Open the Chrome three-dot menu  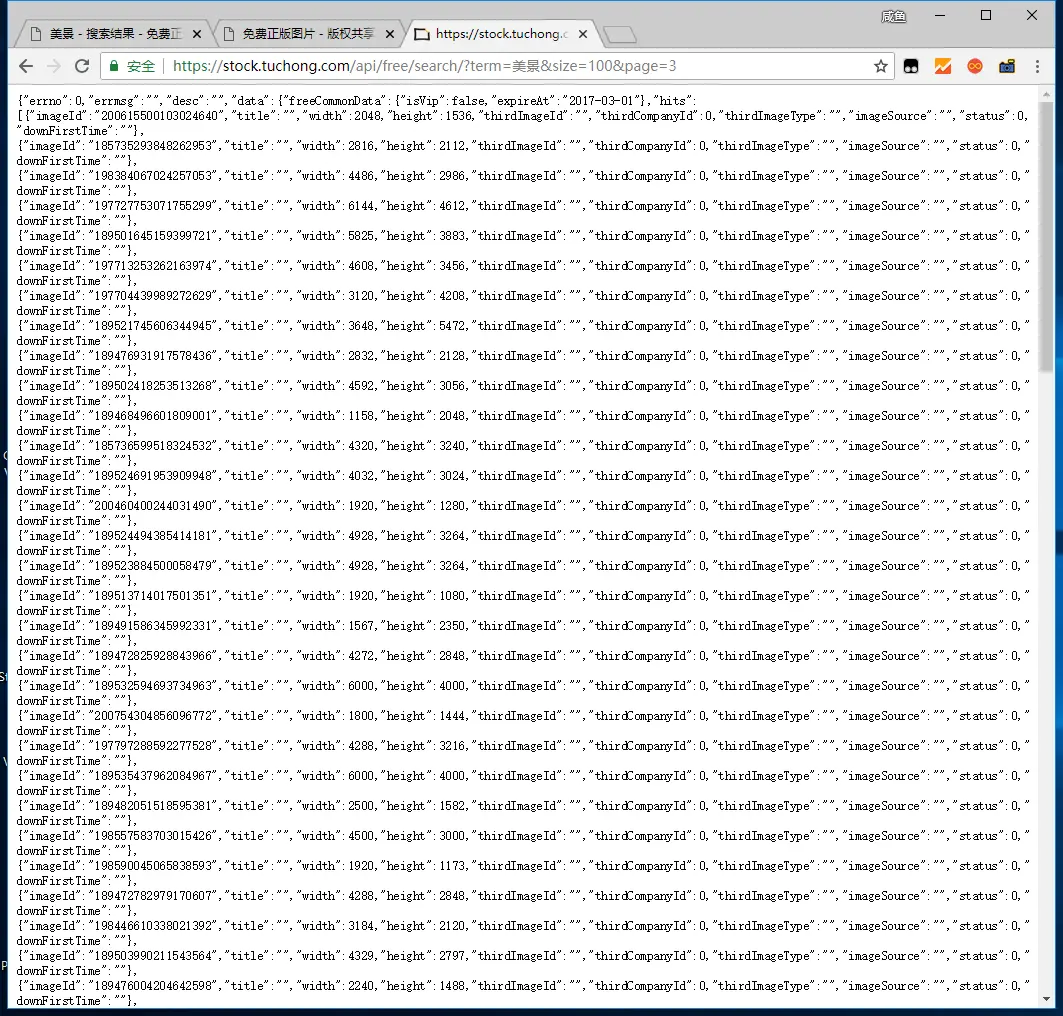[1037, 66]
